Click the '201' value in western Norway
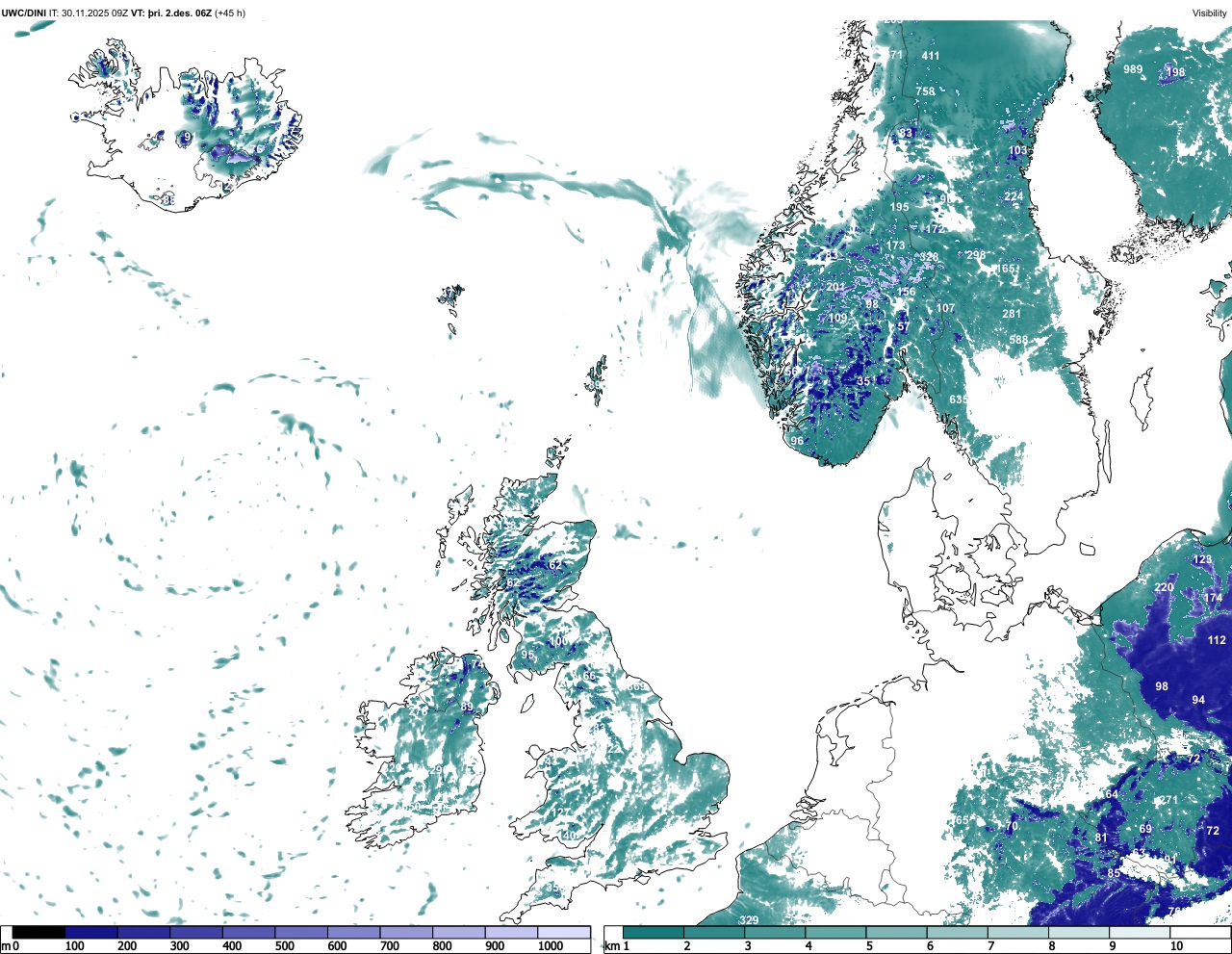 834,287
